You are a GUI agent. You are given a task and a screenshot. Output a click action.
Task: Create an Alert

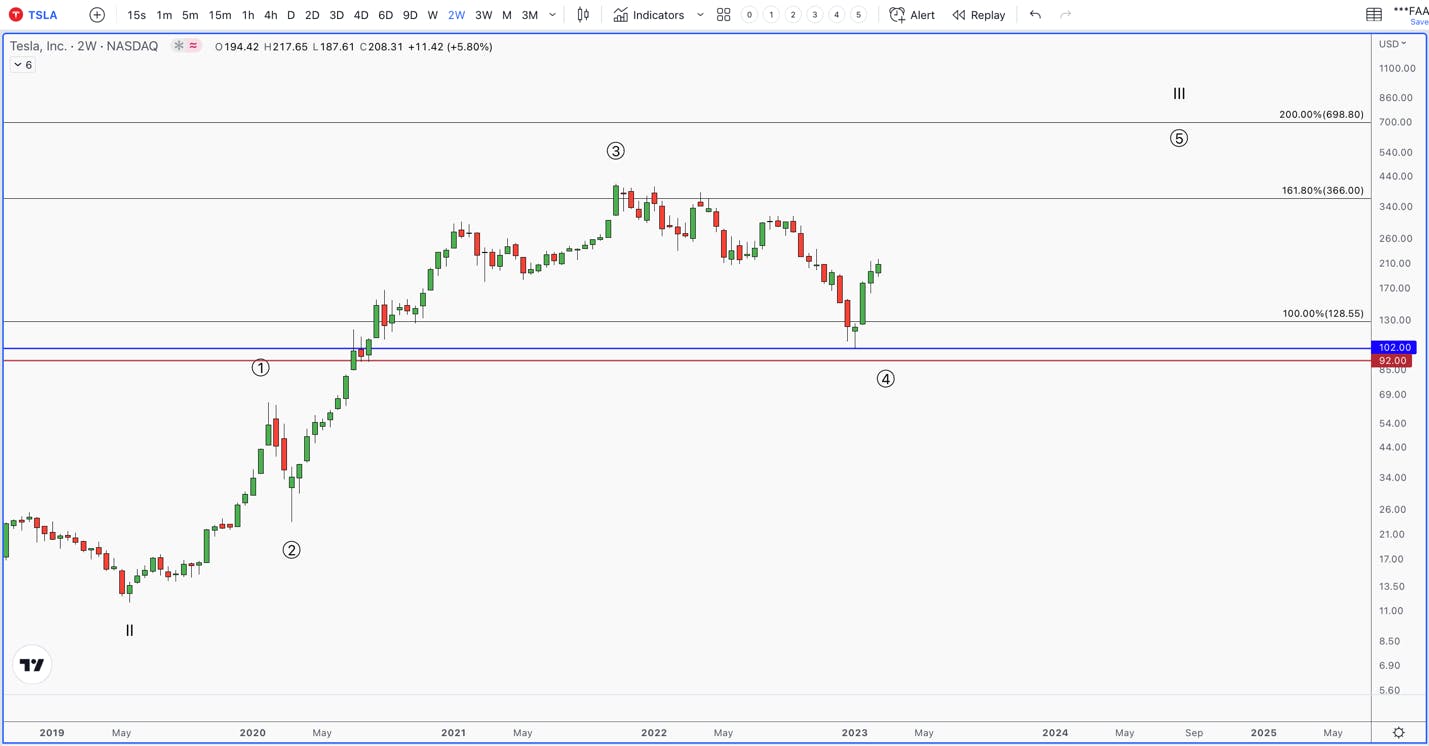point(912,15)
